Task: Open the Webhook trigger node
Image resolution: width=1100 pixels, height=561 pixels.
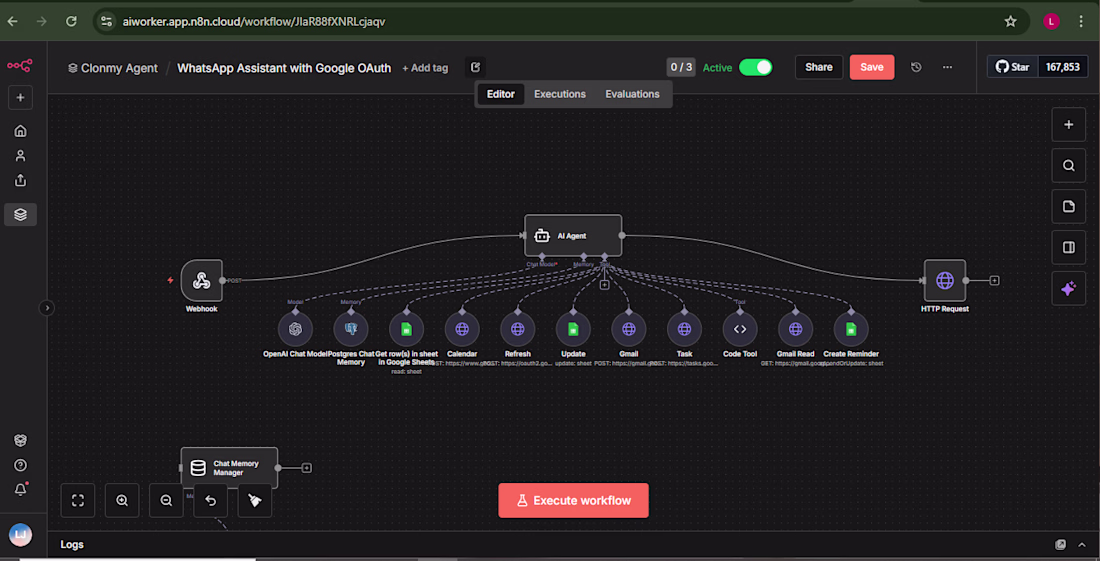Action: (x=201, y=280)
